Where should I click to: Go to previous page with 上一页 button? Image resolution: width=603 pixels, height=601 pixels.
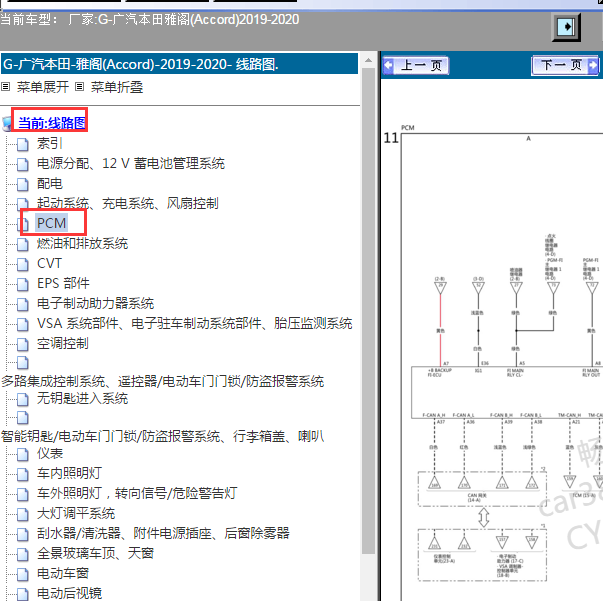416,65
